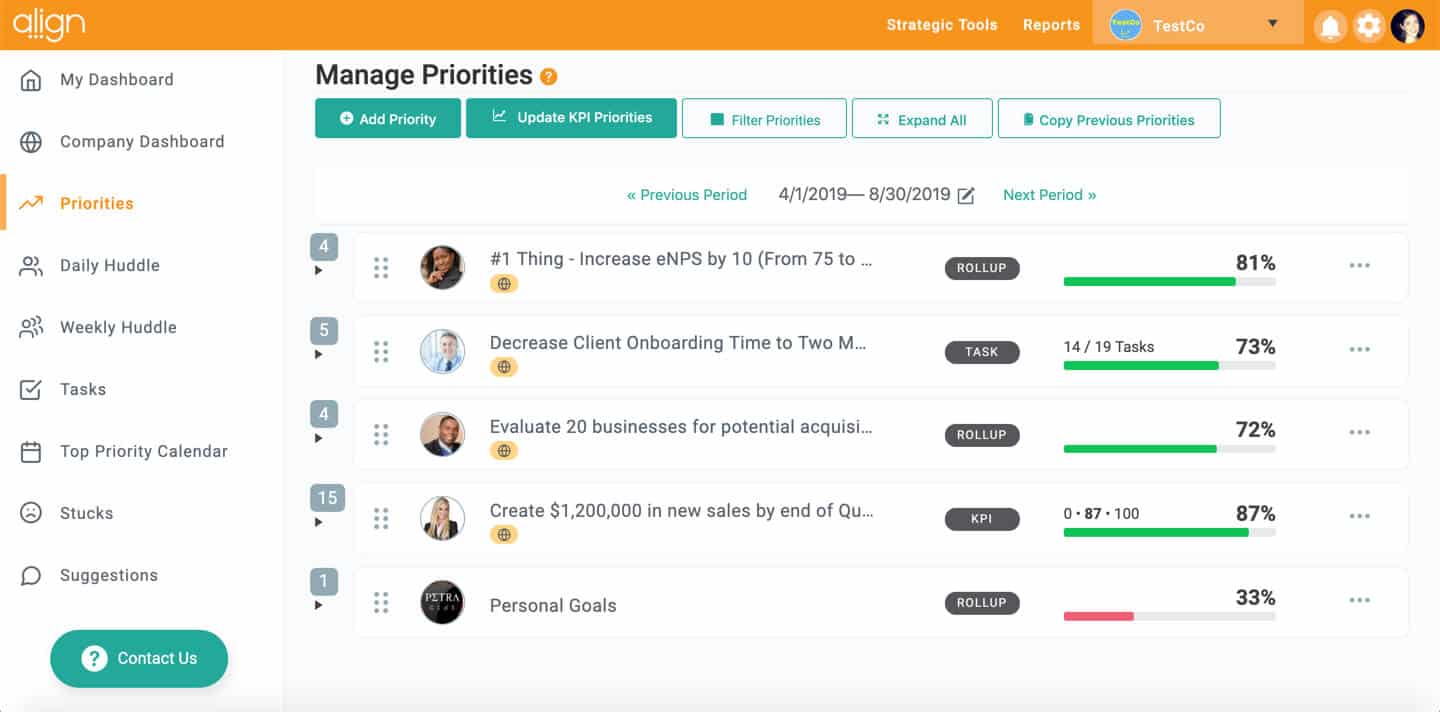The height and width of the screenshot is (712, 1440).
Task: Click the drag handle on the Personal Goals row
Action: [x=381, y=602]
